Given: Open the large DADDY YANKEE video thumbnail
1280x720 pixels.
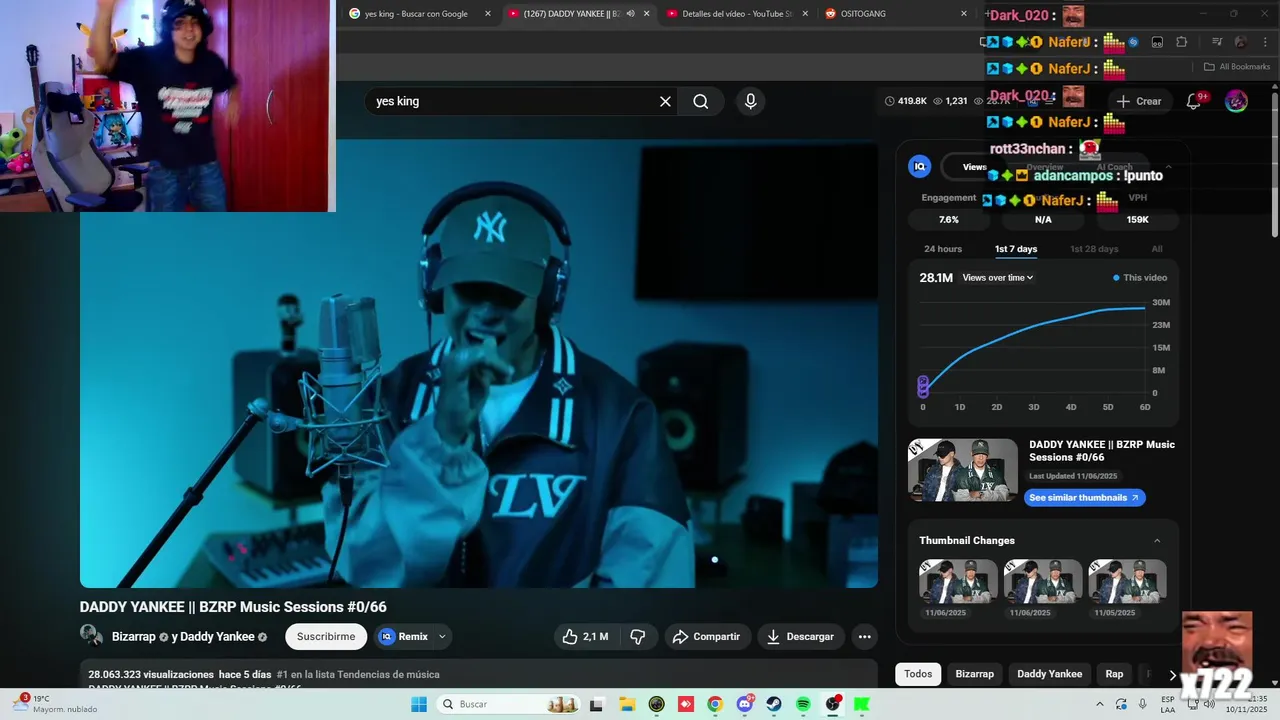Looking at the screenshot, I should pos(963,470).
